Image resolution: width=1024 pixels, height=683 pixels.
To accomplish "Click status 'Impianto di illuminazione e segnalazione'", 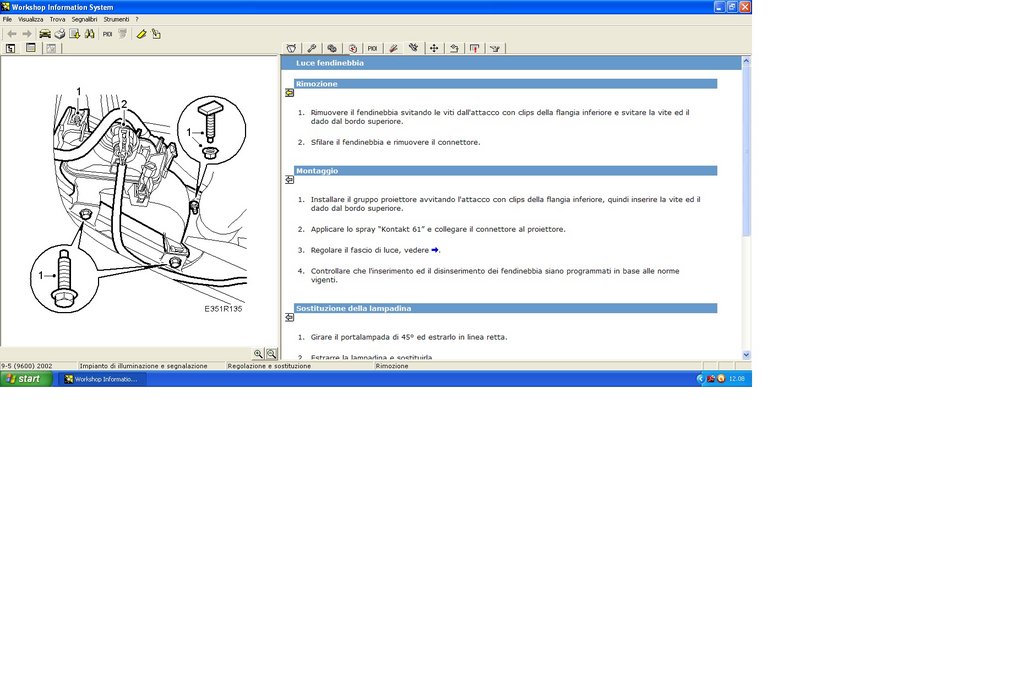I will 144,366.
